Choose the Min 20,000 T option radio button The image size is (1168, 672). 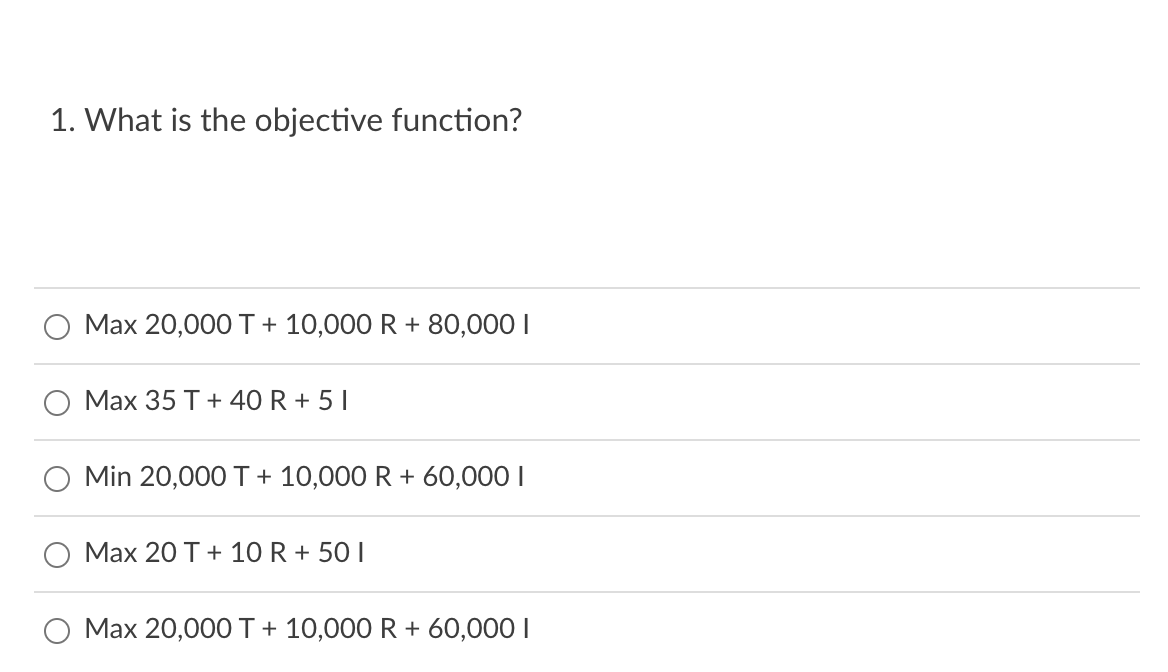pyautogui.click(x=57, y=478)
